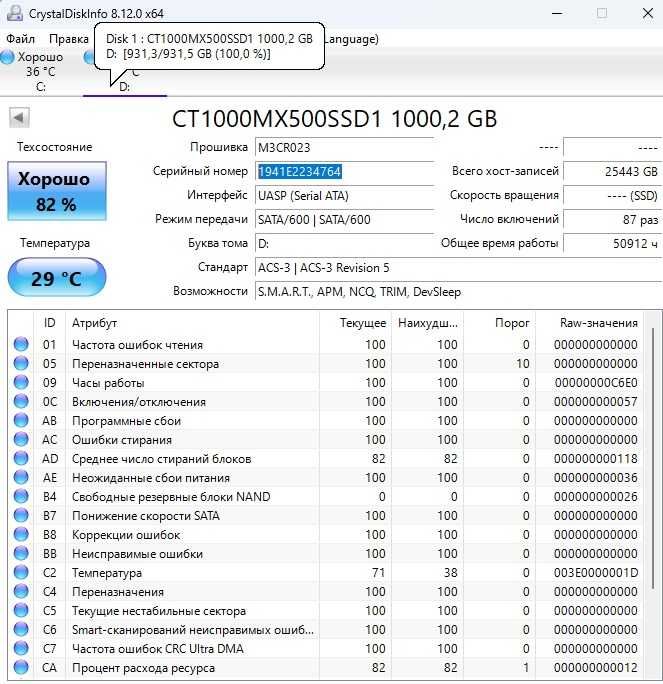Click status icon of row CA

point(21,667)
